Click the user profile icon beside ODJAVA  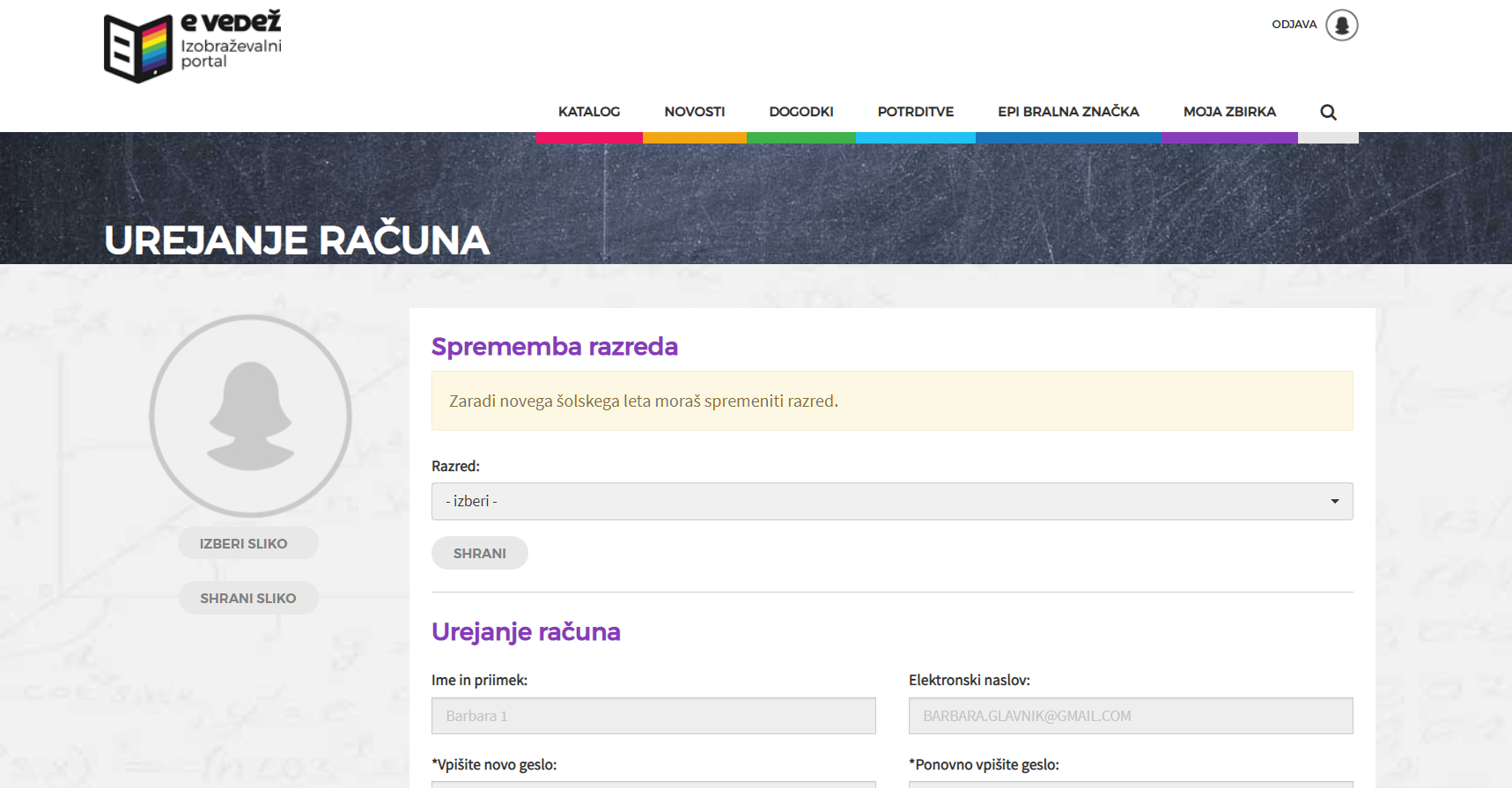coord(1341,26)
